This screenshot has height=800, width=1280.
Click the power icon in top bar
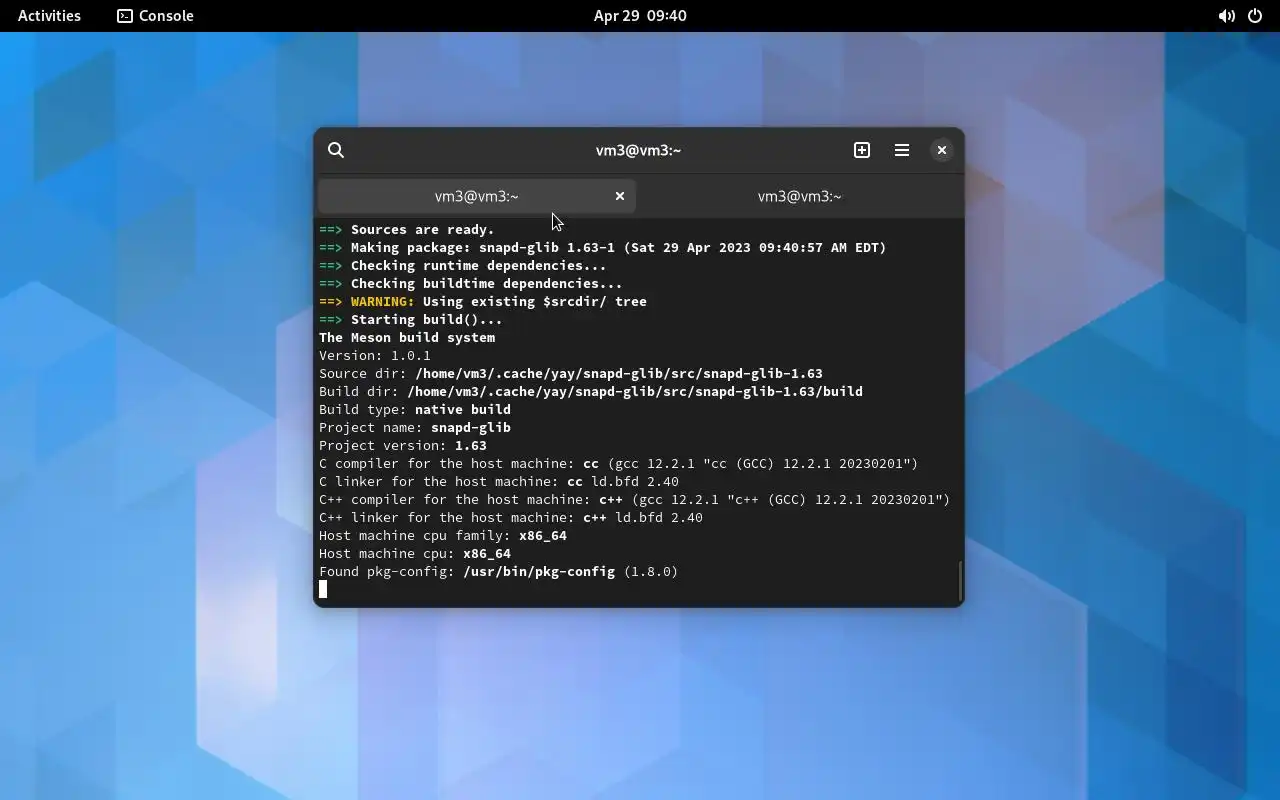pos(1255,16)
